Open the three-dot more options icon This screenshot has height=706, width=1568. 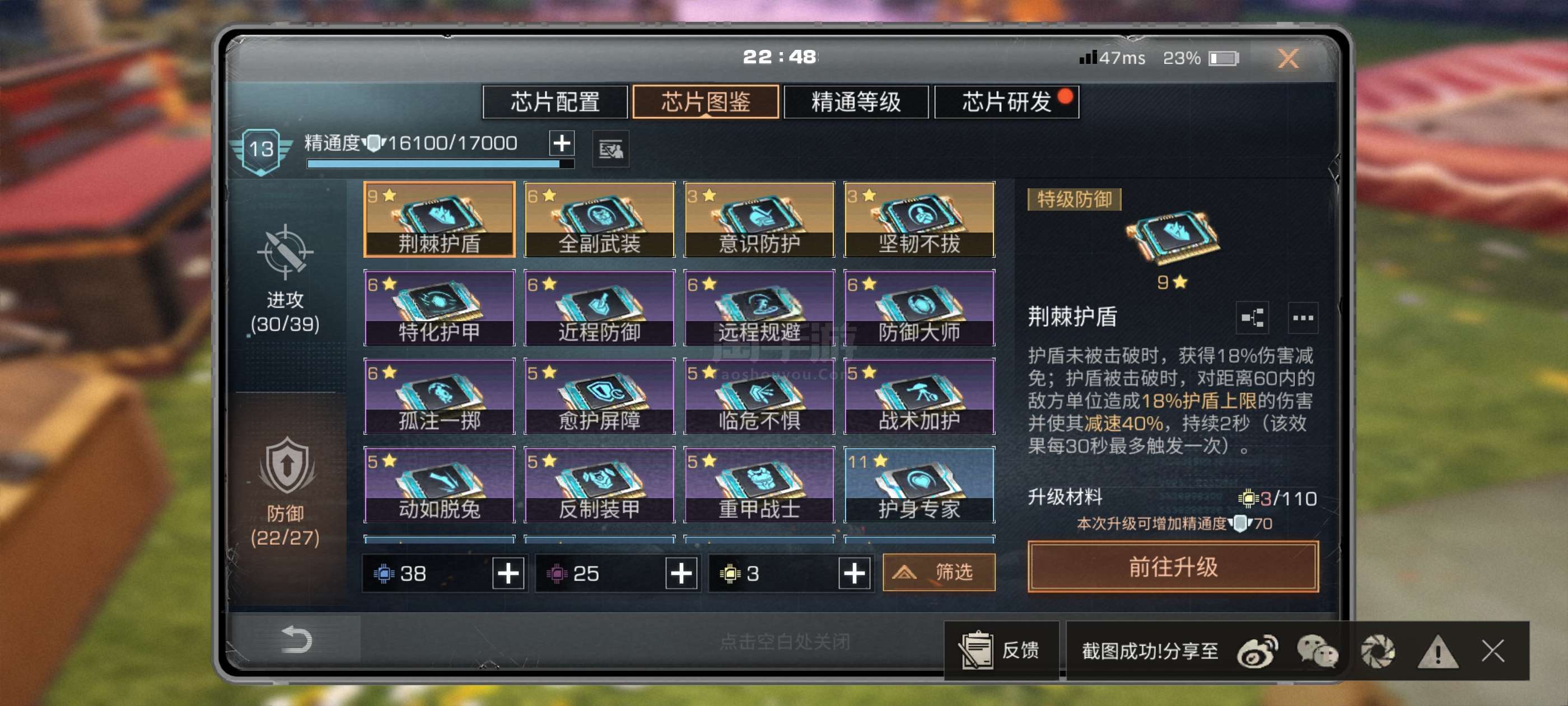[x=1303, y=317]
